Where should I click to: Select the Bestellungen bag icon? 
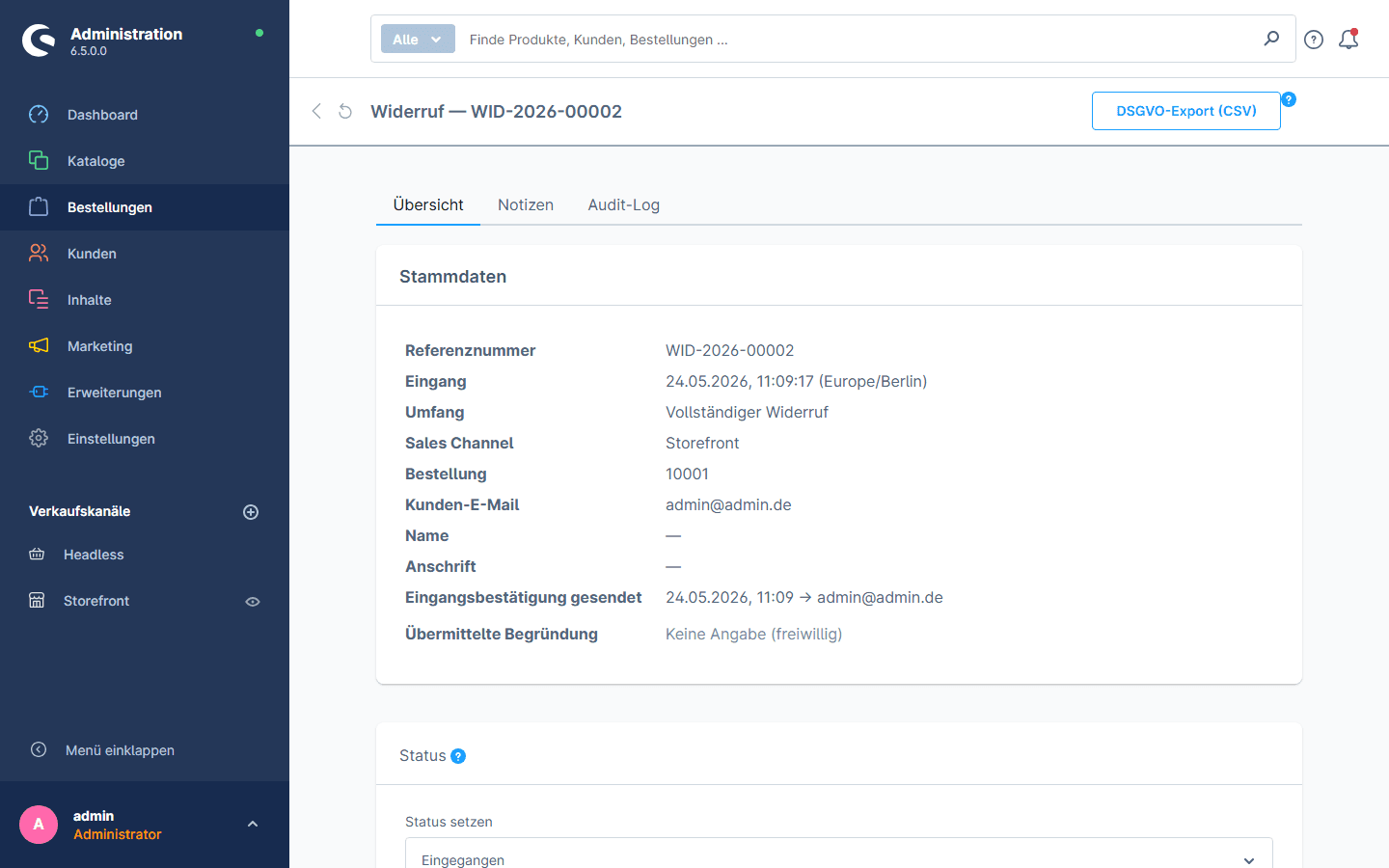point(39,206)
